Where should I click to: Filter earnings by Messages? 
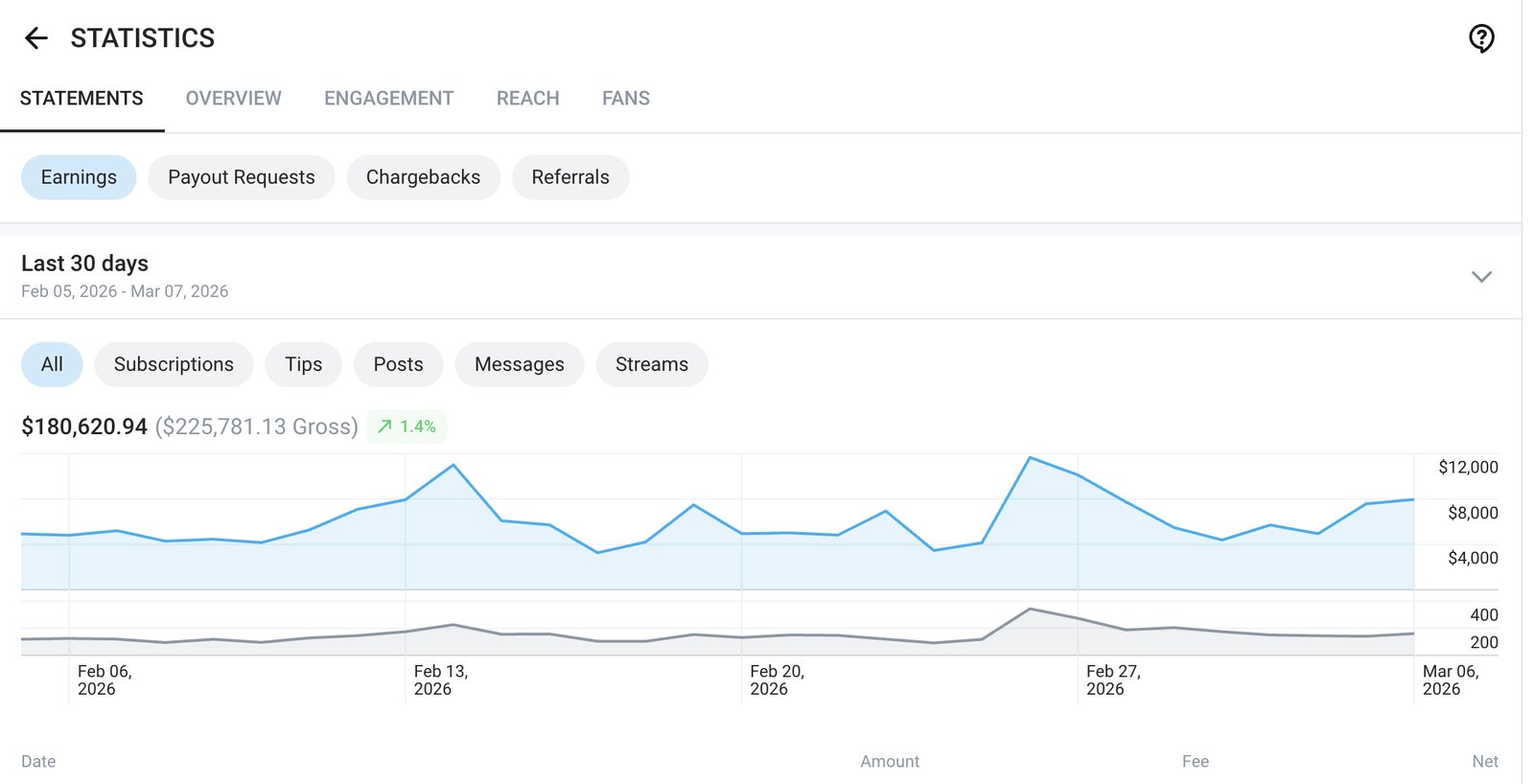tap(519, 364)
